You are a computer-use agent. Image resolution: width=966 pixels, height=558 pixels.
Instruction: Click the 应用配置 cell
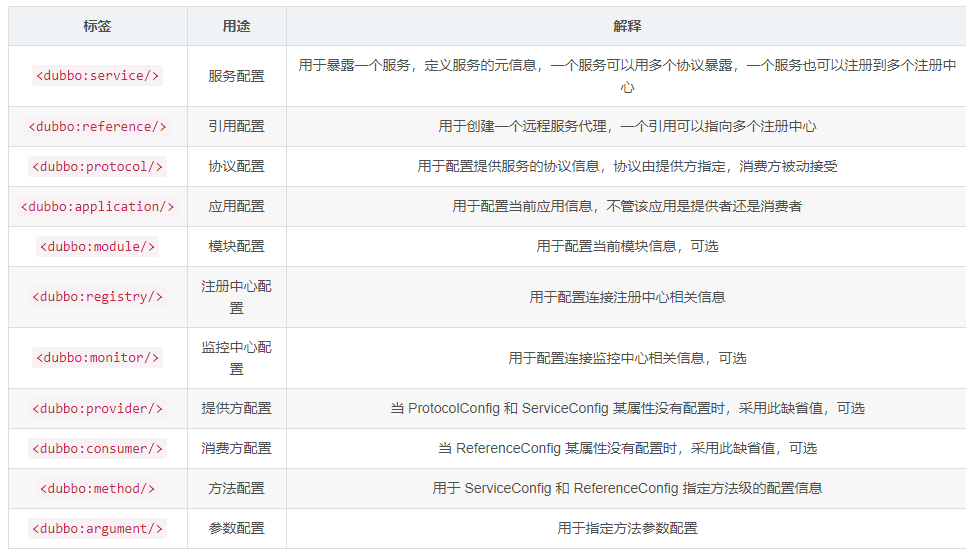(x=237, y=206)
